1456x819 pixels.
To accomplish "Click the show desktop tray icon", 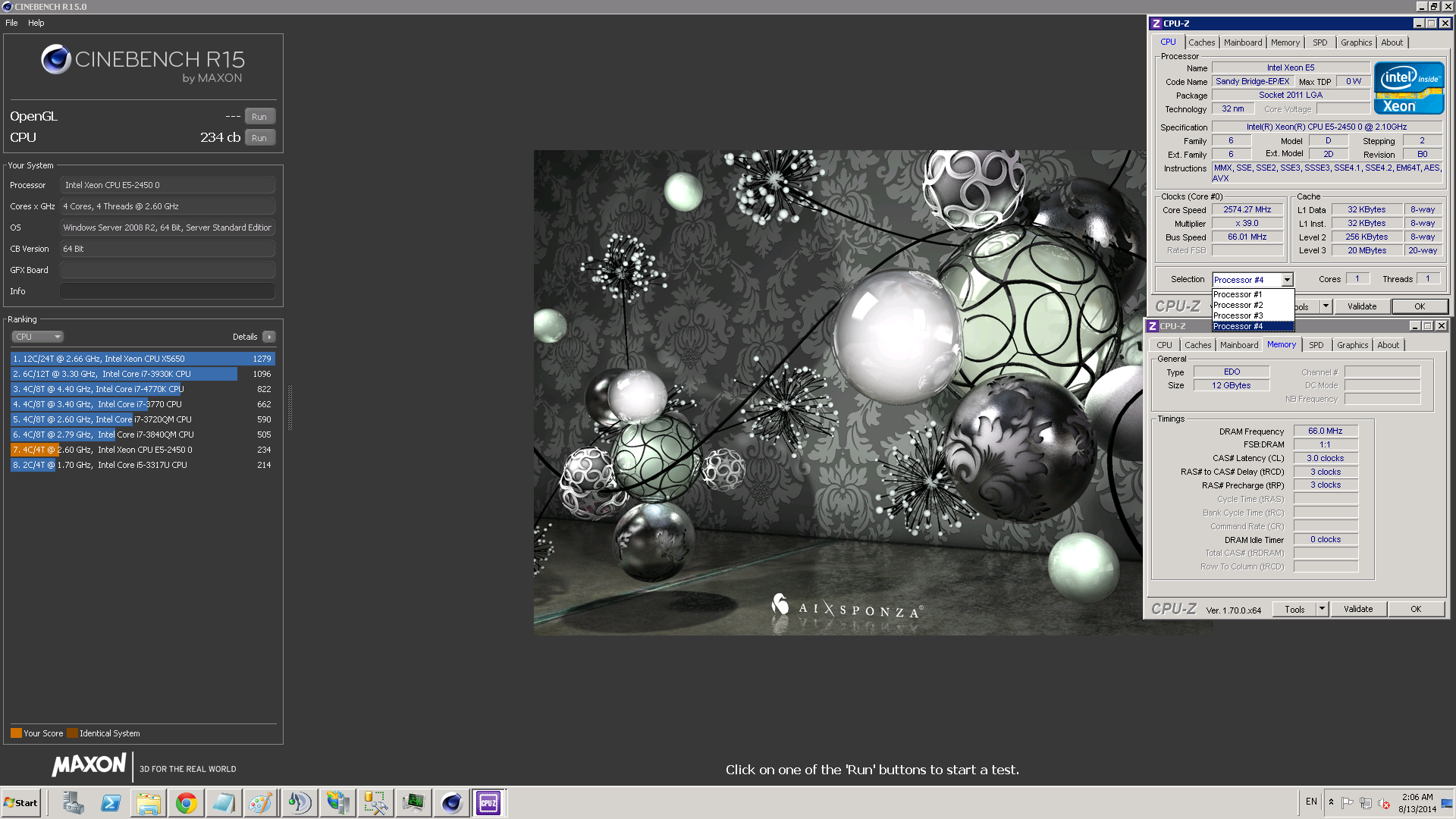I will 1448,802.
